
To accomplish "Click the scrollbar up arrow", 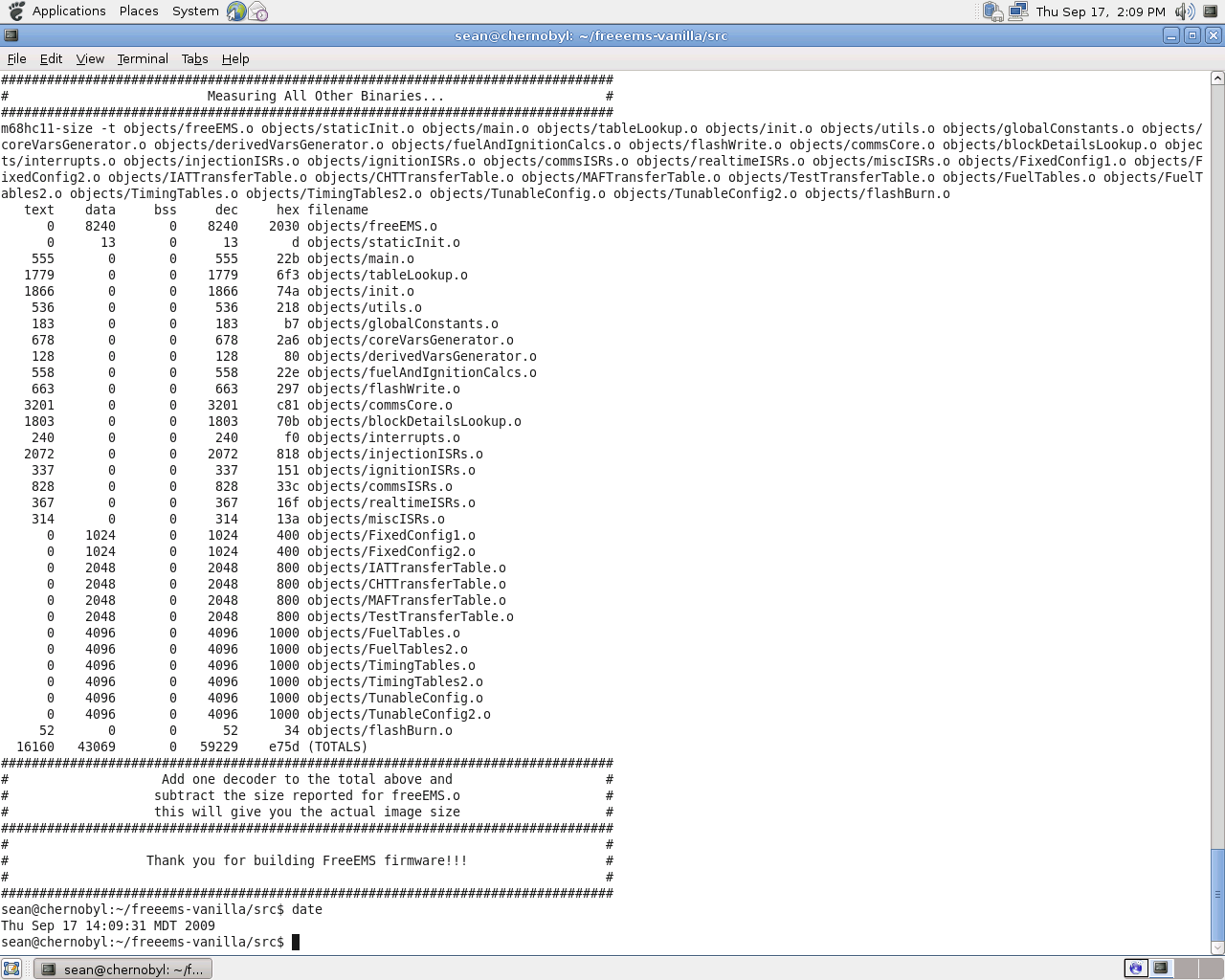I will (x=1217, y=78).
